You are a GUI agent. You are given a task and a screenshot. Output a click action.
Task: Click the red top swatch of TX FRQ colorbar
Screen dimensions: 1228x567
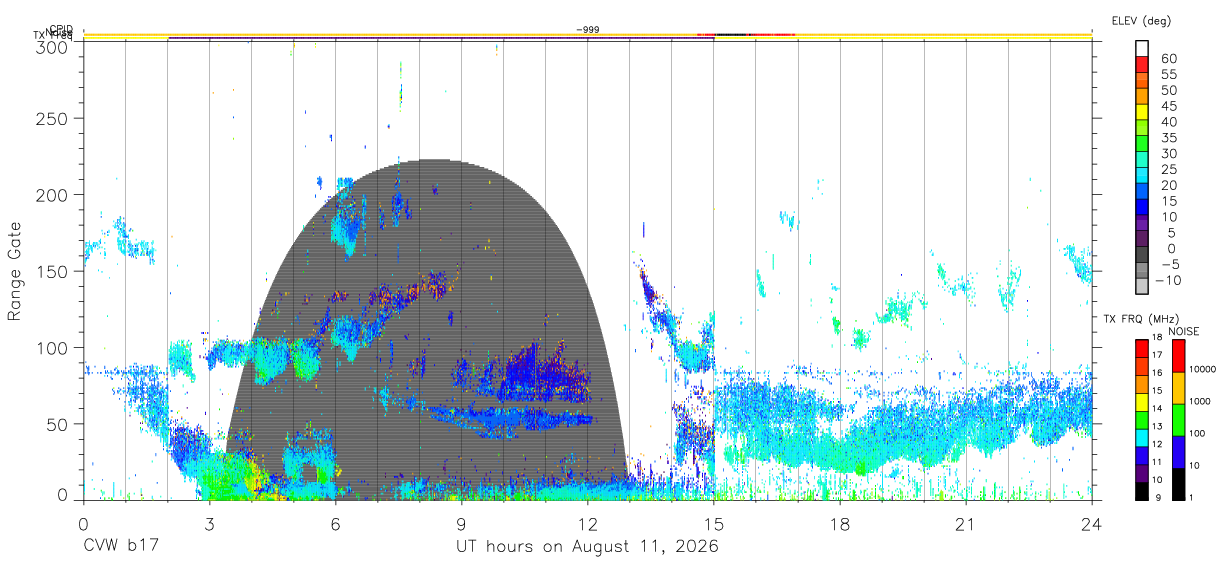click(x=1142, y=348)
